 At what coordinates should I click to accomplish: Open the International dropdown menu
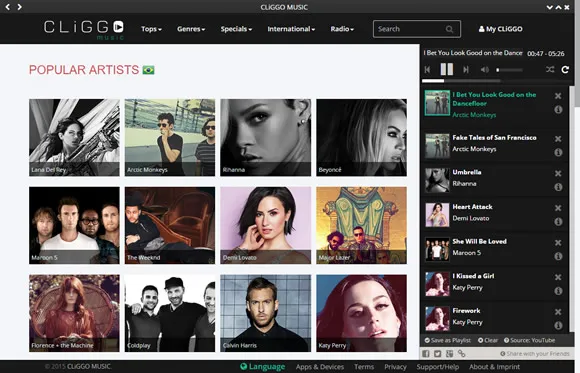click(291, 29)
